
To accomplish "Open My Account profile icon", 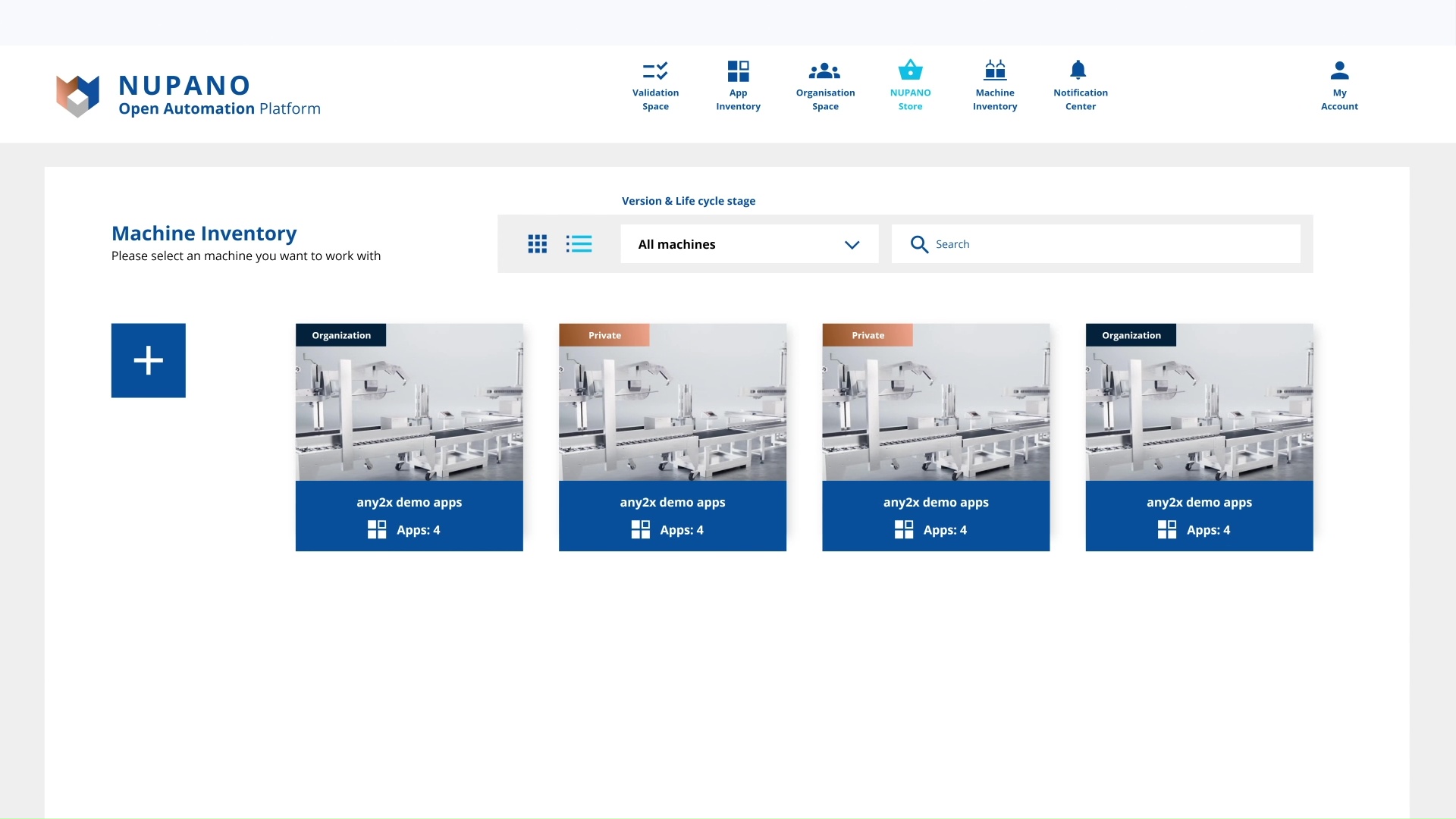I will pos(1339,71).
